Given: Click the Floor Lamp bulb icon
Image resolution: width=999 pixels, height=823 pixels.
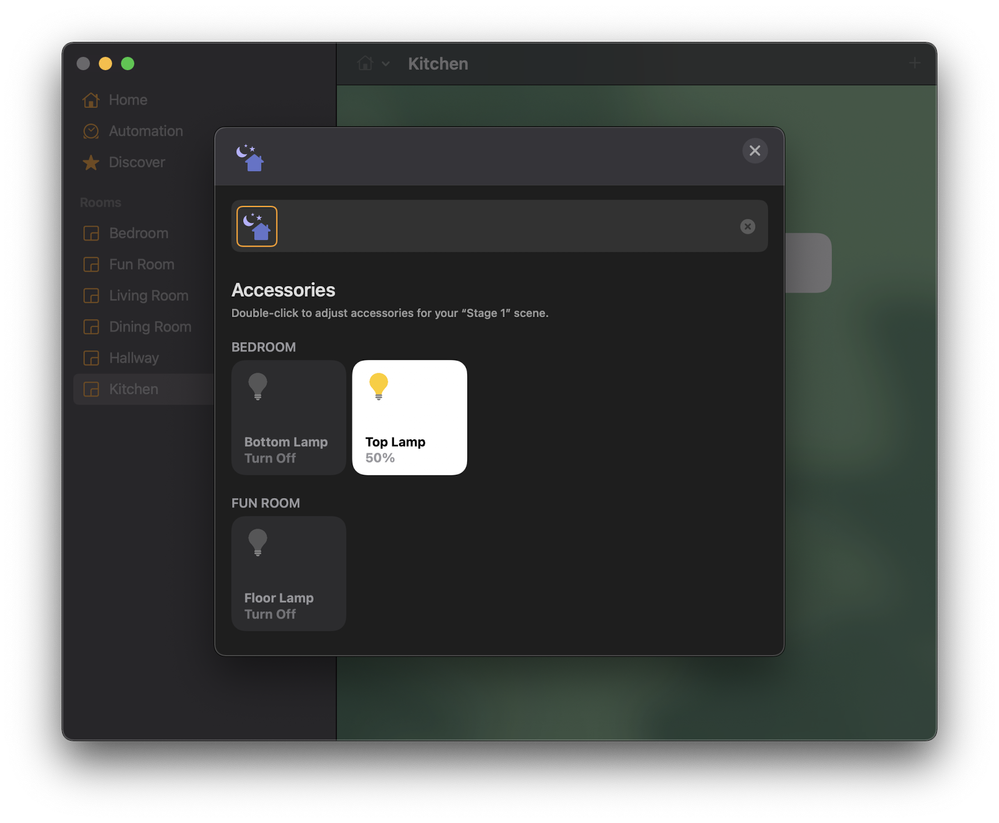Looking at the screenshot, I should (258, 542).
